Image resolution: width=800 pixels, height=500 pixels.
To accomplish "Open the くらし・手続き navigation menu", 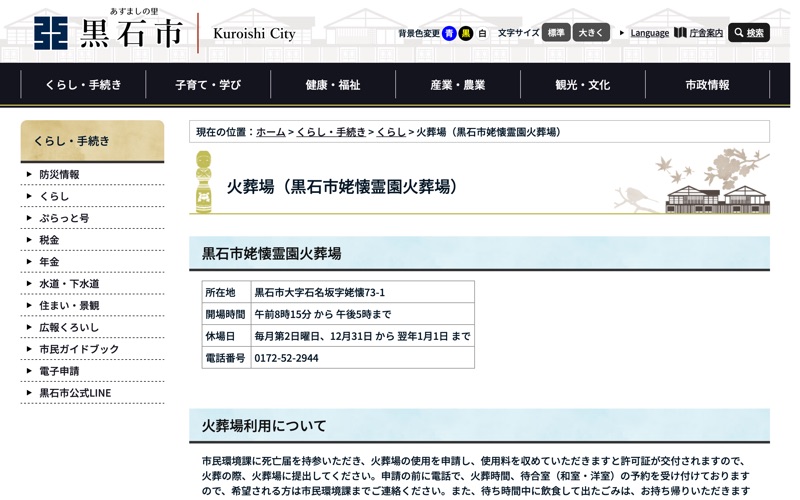I will [x=83, y=85].
